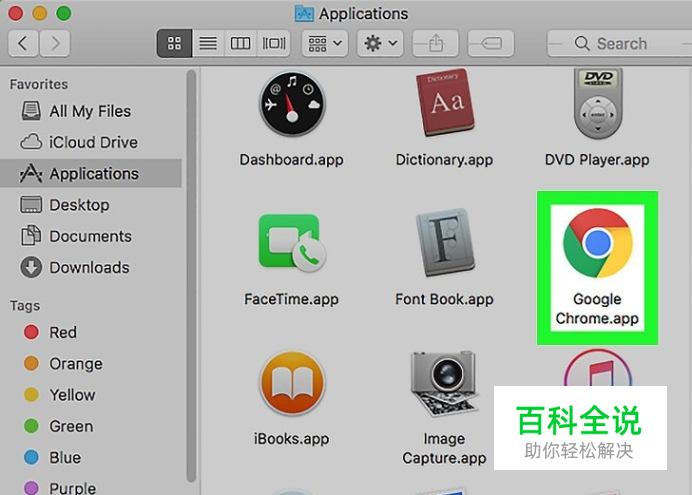Open Desktop folder in sidebar
Screen dimensions: 692x495
click(90, 205)
